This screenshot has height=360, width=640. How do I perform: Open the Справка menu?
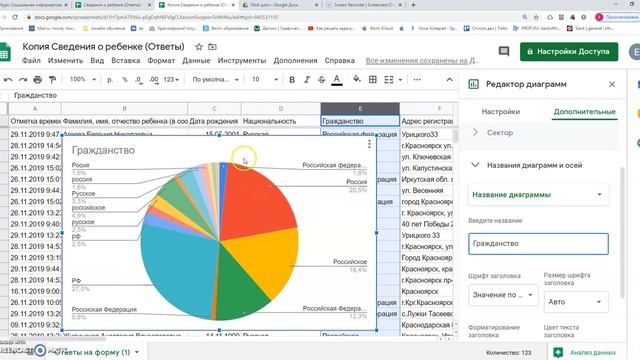[x=339, y=60]
